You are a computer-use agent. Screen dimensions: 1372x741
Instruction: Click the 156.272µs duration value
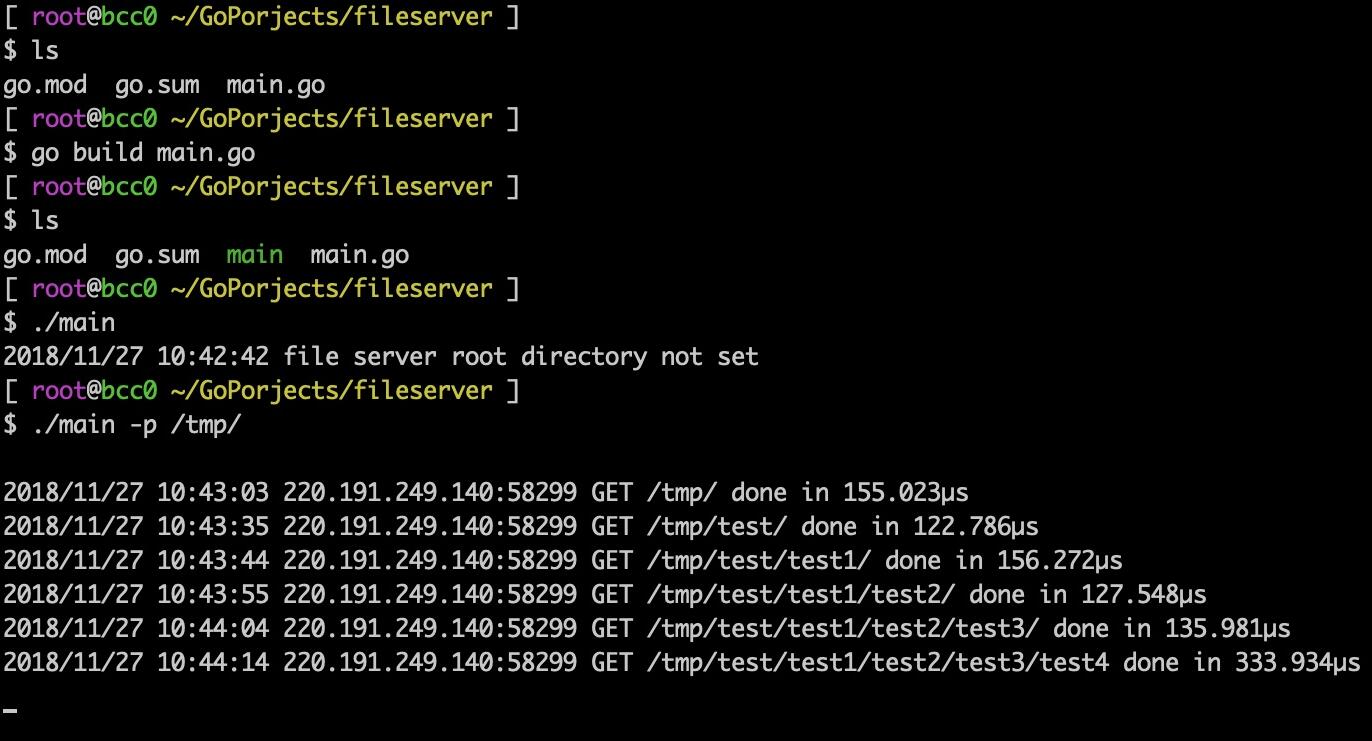point(1059,561)
